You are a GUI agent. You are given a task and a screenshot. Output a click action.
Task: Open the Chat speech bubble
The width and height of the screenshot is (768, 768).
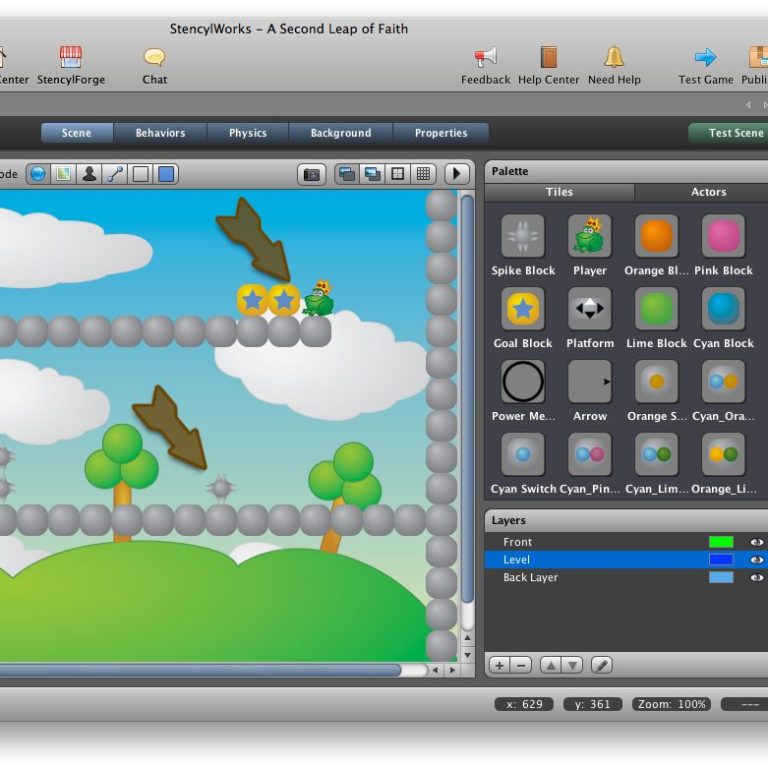point(154,65)
